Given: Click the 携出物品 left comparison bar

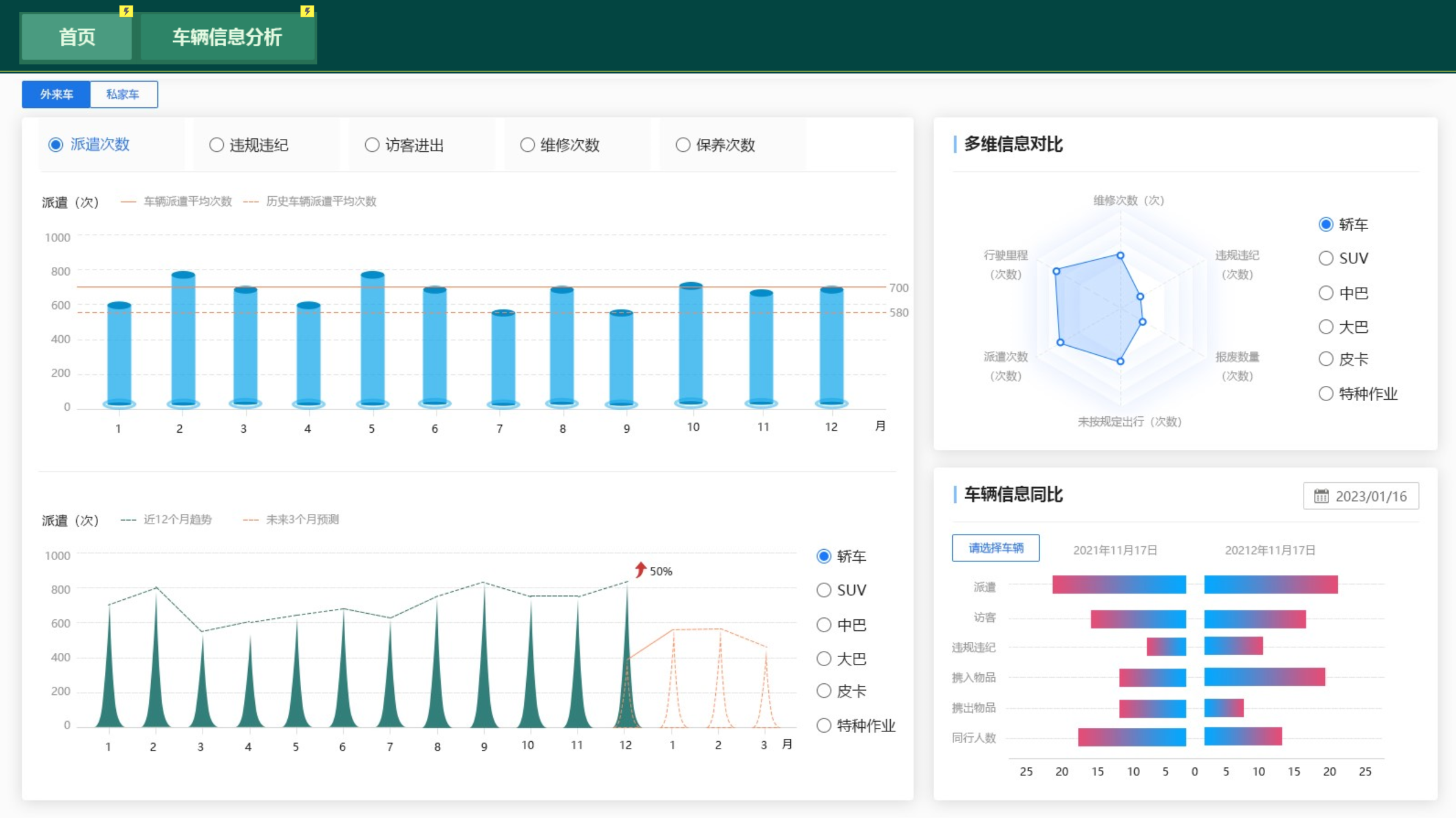Looking at the screenshot, I should pos(1152,708).
